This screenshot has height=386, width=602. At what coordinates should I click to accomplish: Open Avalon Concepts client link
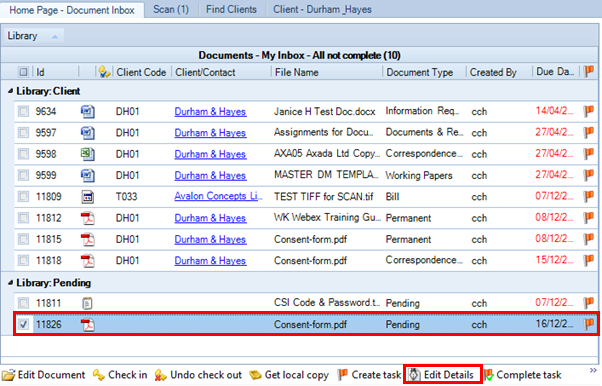coord(218,196)
